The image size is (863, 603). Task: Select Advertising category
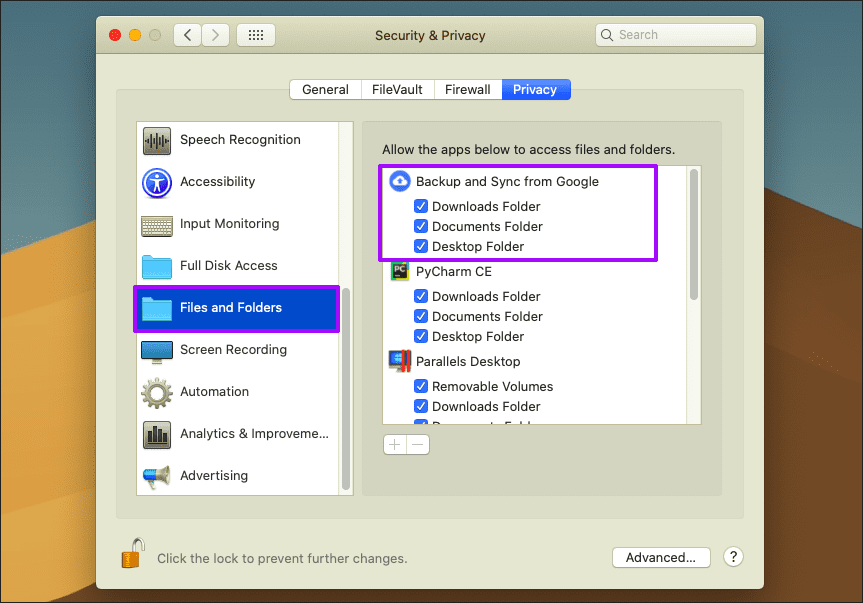(238, 476)
